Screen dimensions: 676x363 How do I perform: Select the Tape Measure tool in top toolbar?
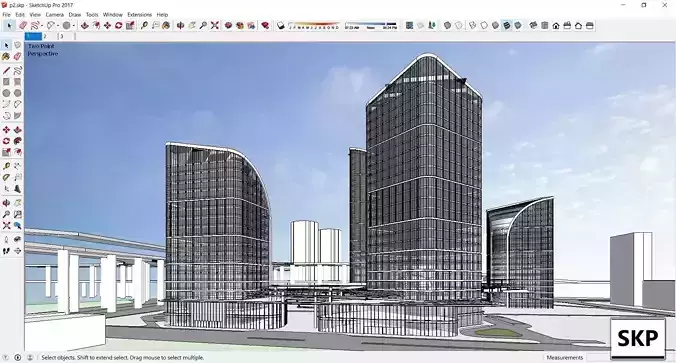point(144,26)
